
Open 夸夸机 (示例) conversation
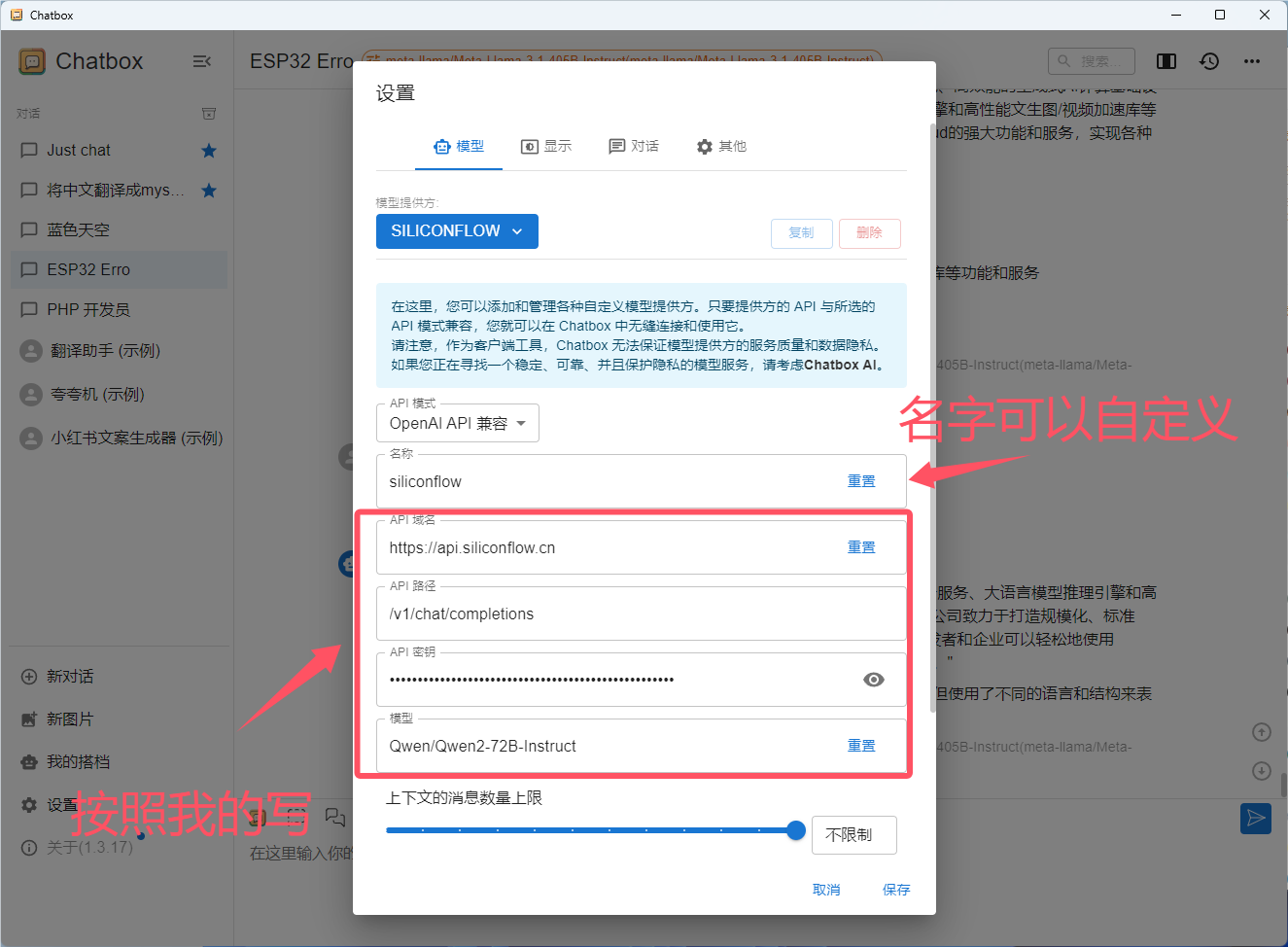[x=119, y=394]
